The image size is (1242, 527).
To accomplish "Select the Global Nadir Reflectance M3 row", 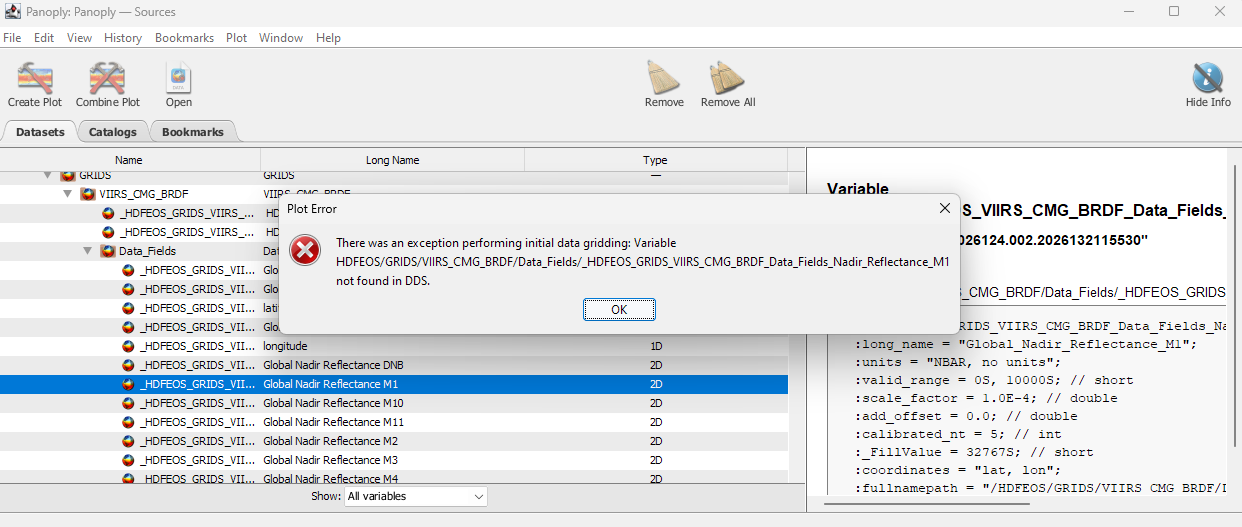I will point(394,460).
